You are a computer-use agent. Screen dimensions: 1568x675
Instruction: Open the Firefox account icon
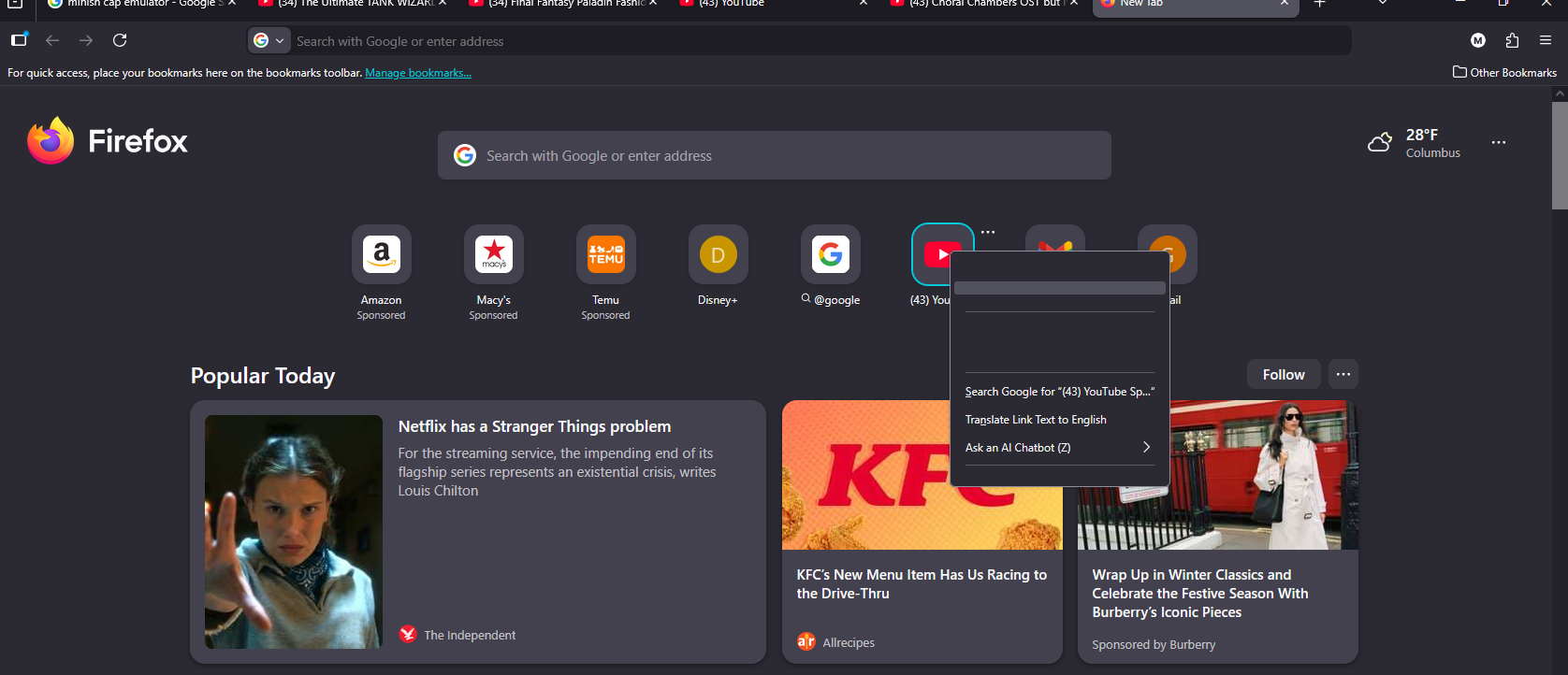1478,40
